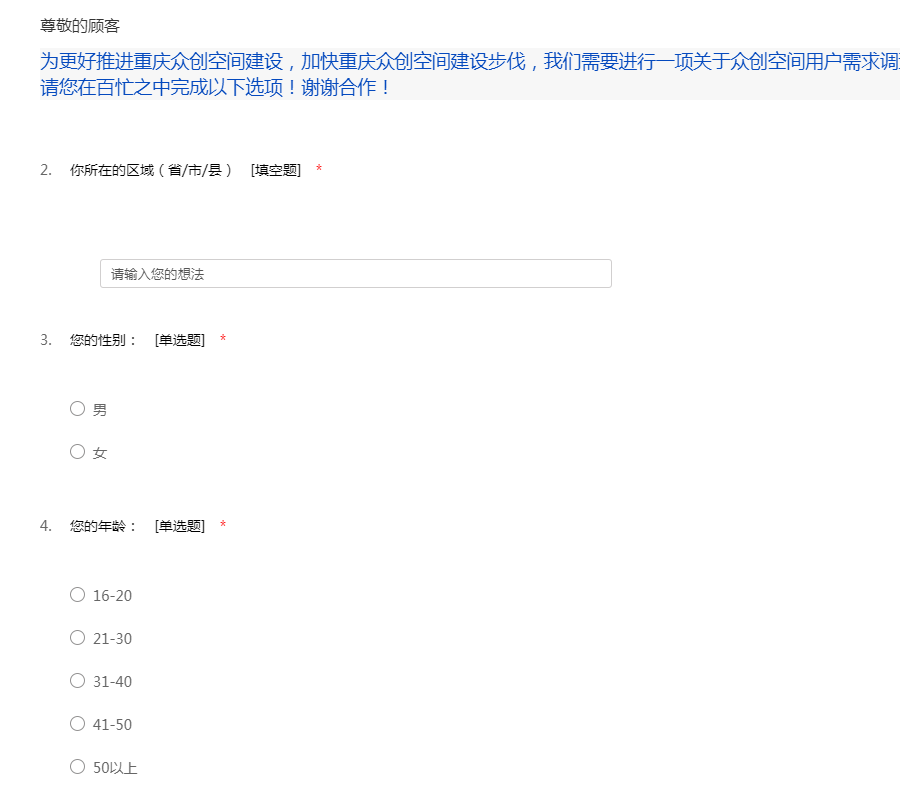This screenshot has width=900, height=800.
Task: Select the 女 gender radio button
Action: click(x=78, y=451)
